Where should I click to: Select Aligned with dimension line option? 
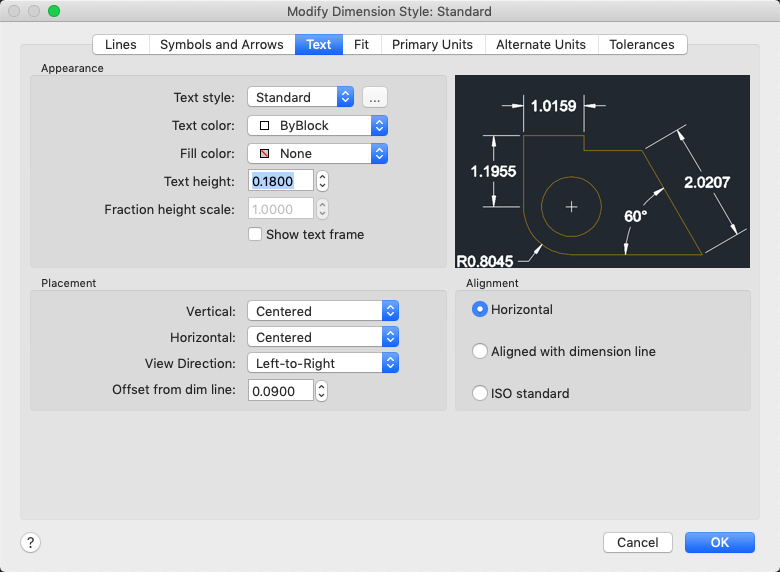(480, 352)
